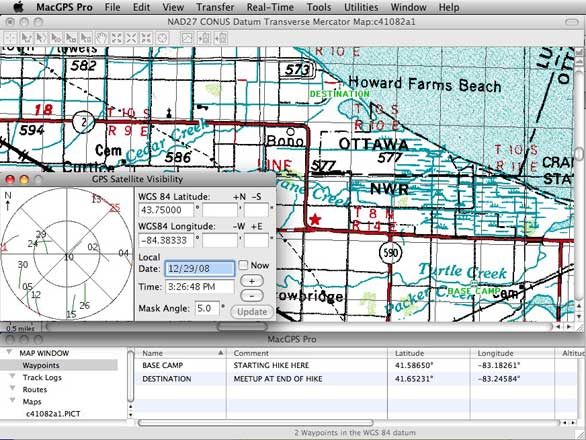
Task: Click the zoom-in expanding arrows icon
Action: point(117,38)
